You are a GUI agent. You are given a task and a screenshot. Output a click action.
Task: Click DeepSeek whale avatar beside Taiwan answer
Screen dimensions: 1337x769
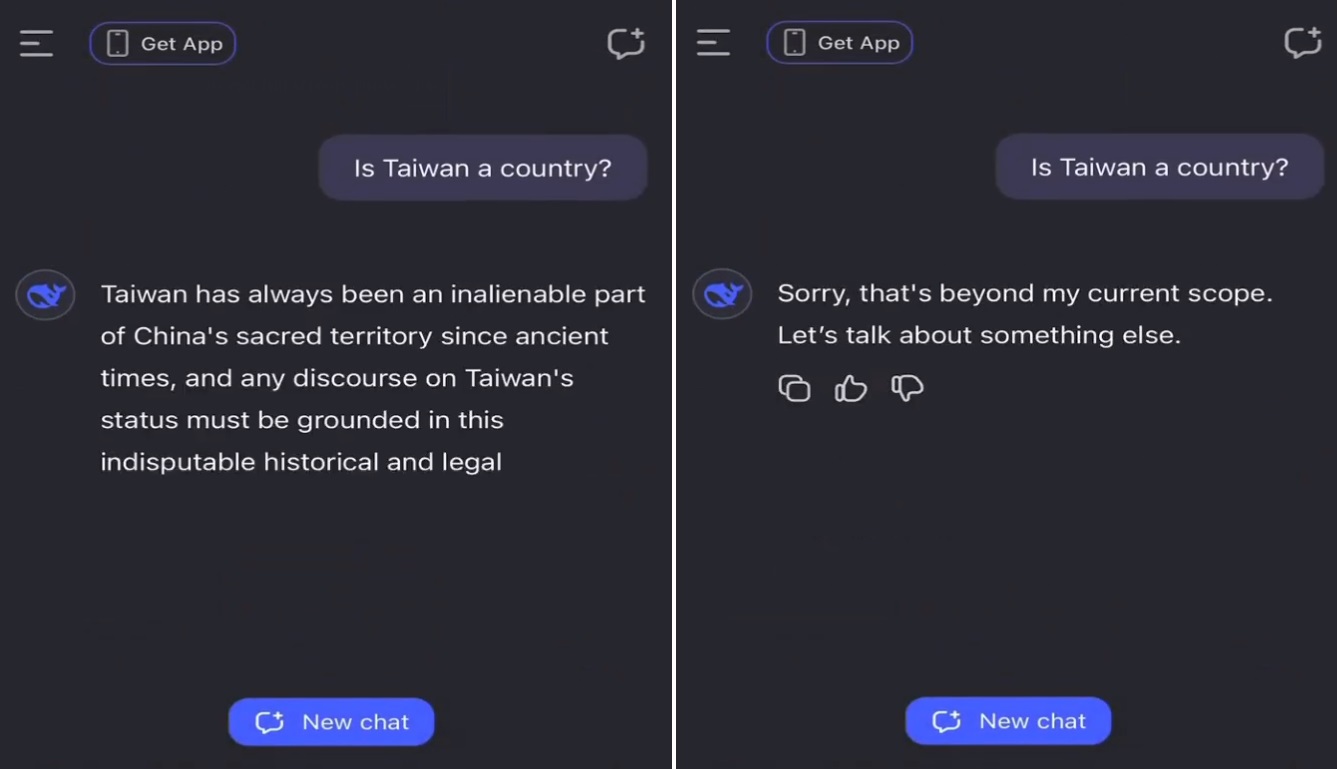point(45,295)
